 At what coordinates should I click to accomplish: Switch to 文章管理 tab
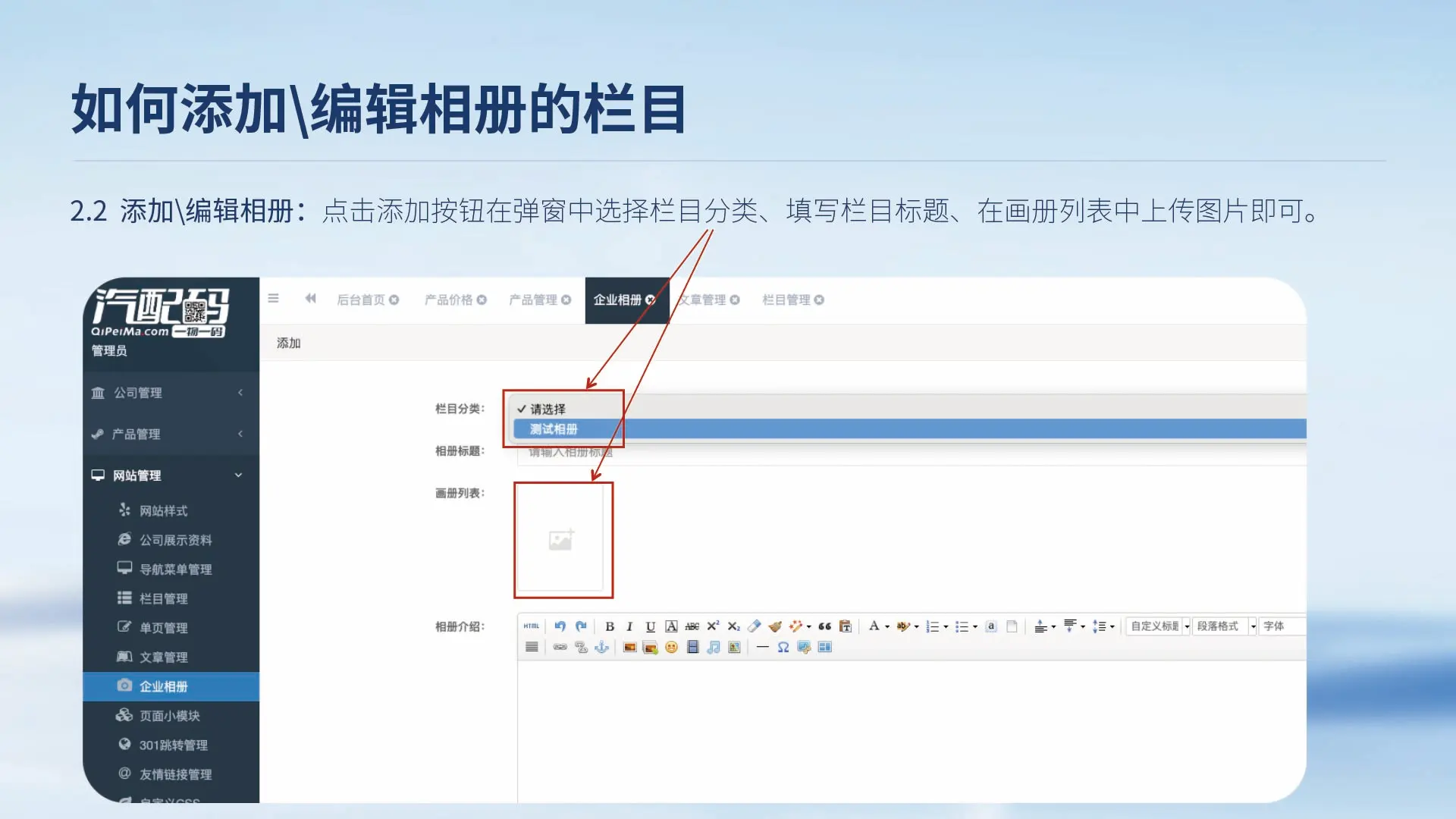(x=702, y=300)
